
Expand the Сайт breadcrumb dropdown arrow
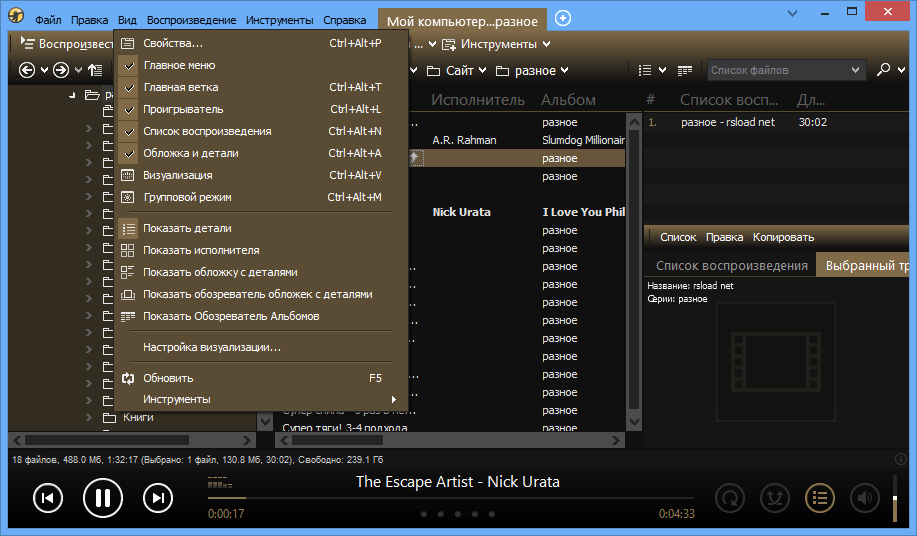coord(482,70)
